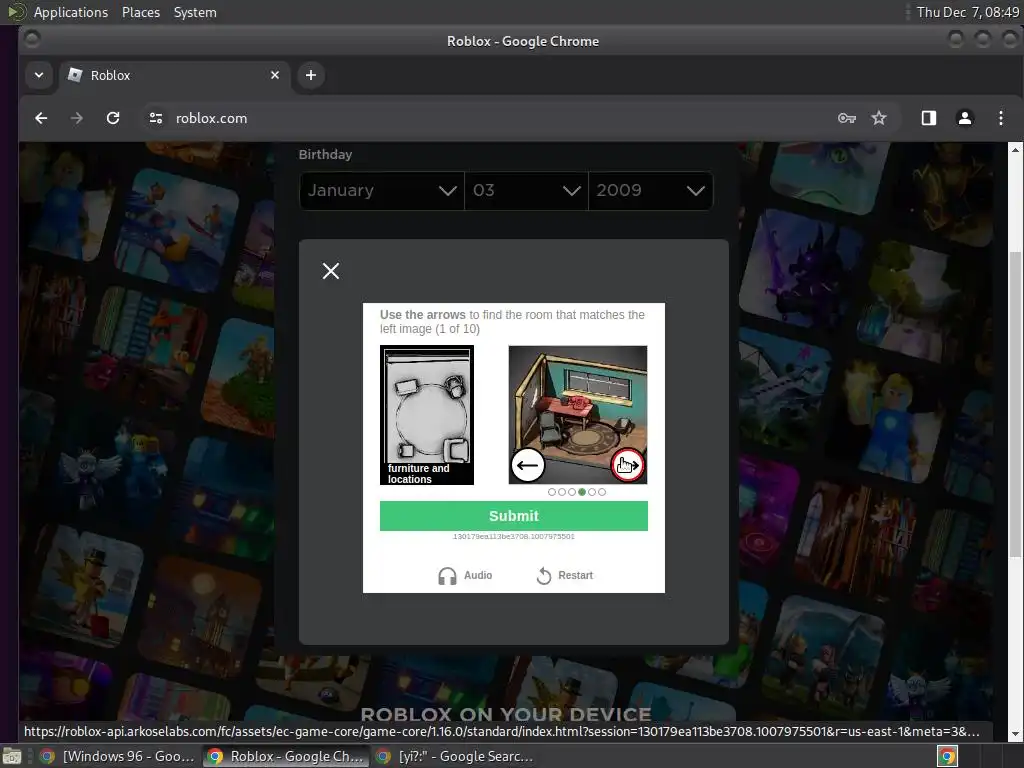The image size is (1024, 768).
Task: Open the System menu
Action: click(x=195, y=12)
